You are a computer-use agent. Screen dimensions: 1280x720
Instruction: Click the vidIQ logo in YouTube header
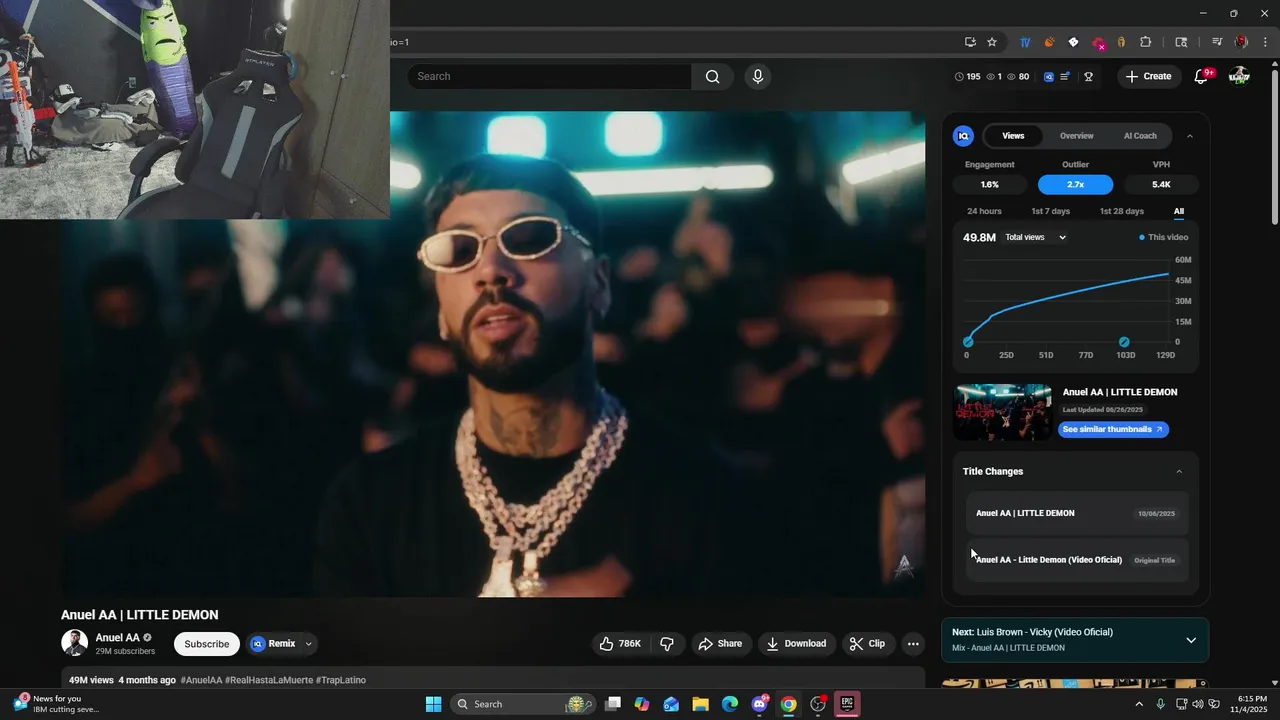pos(1049,76)
